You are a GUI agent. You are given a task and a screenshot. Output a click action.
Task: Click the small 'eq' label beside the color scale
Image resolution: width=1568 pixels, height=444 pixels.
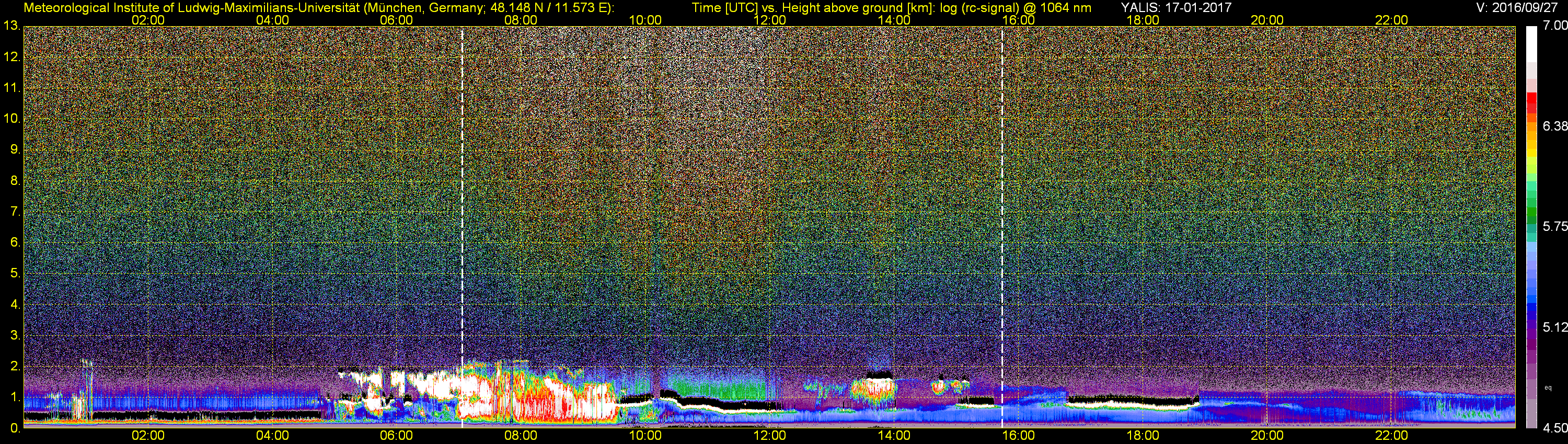click(1548, 388)
